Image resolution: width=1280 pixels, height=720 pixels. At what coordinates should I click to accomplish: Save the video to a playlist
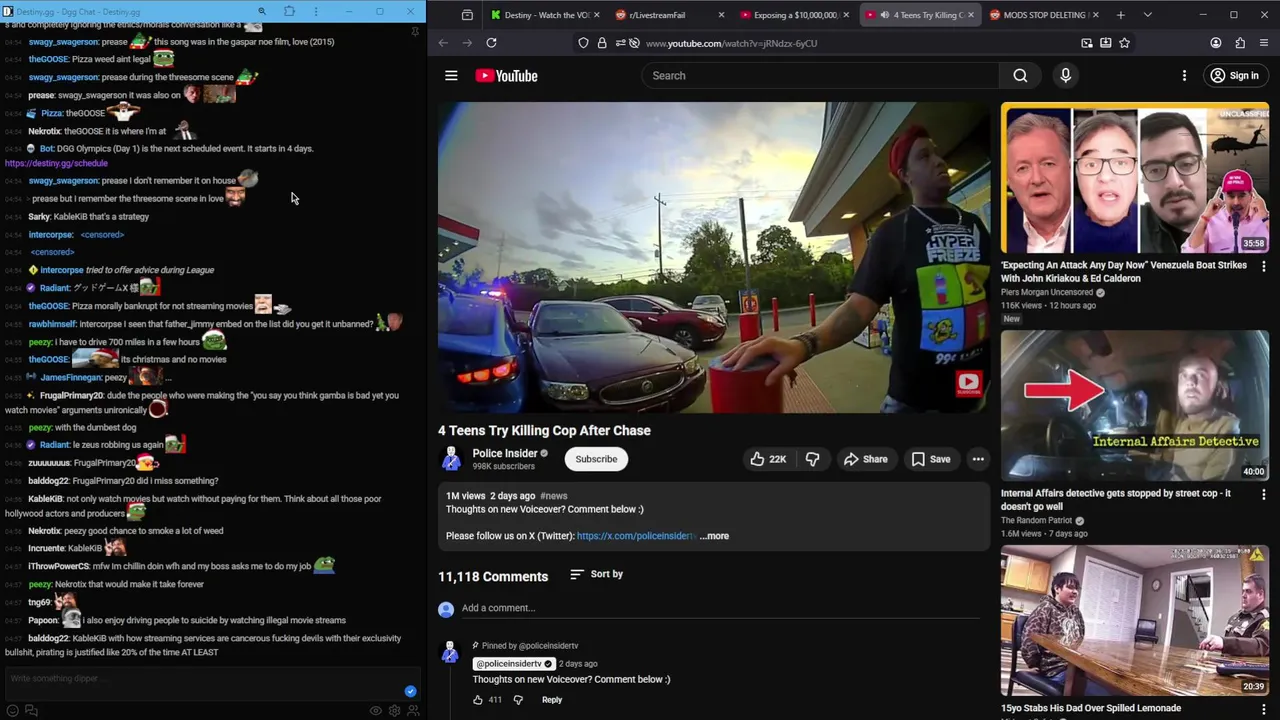(930, 459)
